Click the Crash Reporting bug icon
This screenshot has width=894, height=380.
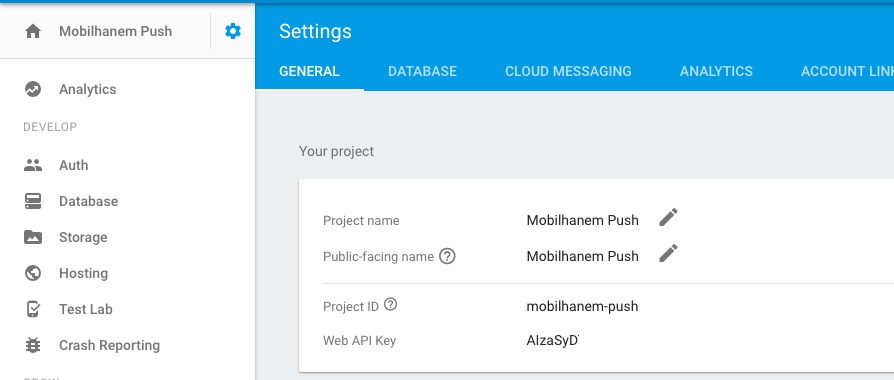(33, 345)
